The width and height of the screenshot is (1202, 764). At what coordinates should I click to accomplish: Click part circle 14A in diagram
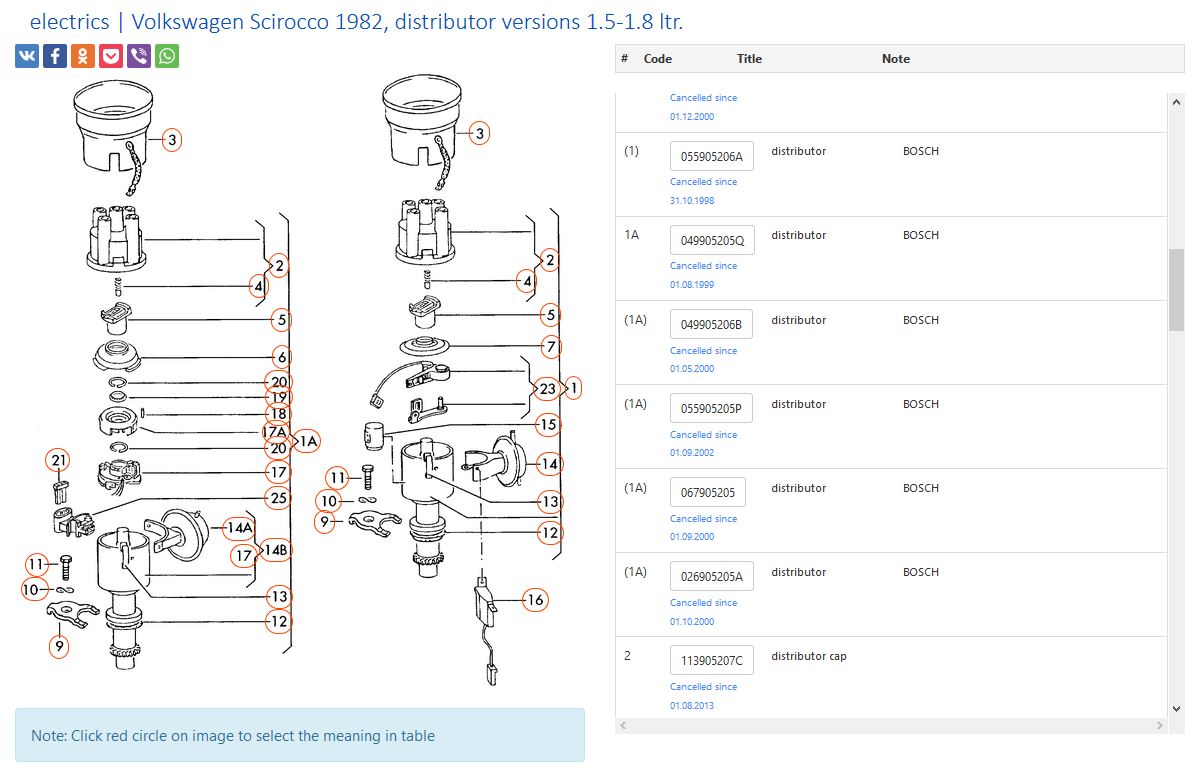pos(239,527)
